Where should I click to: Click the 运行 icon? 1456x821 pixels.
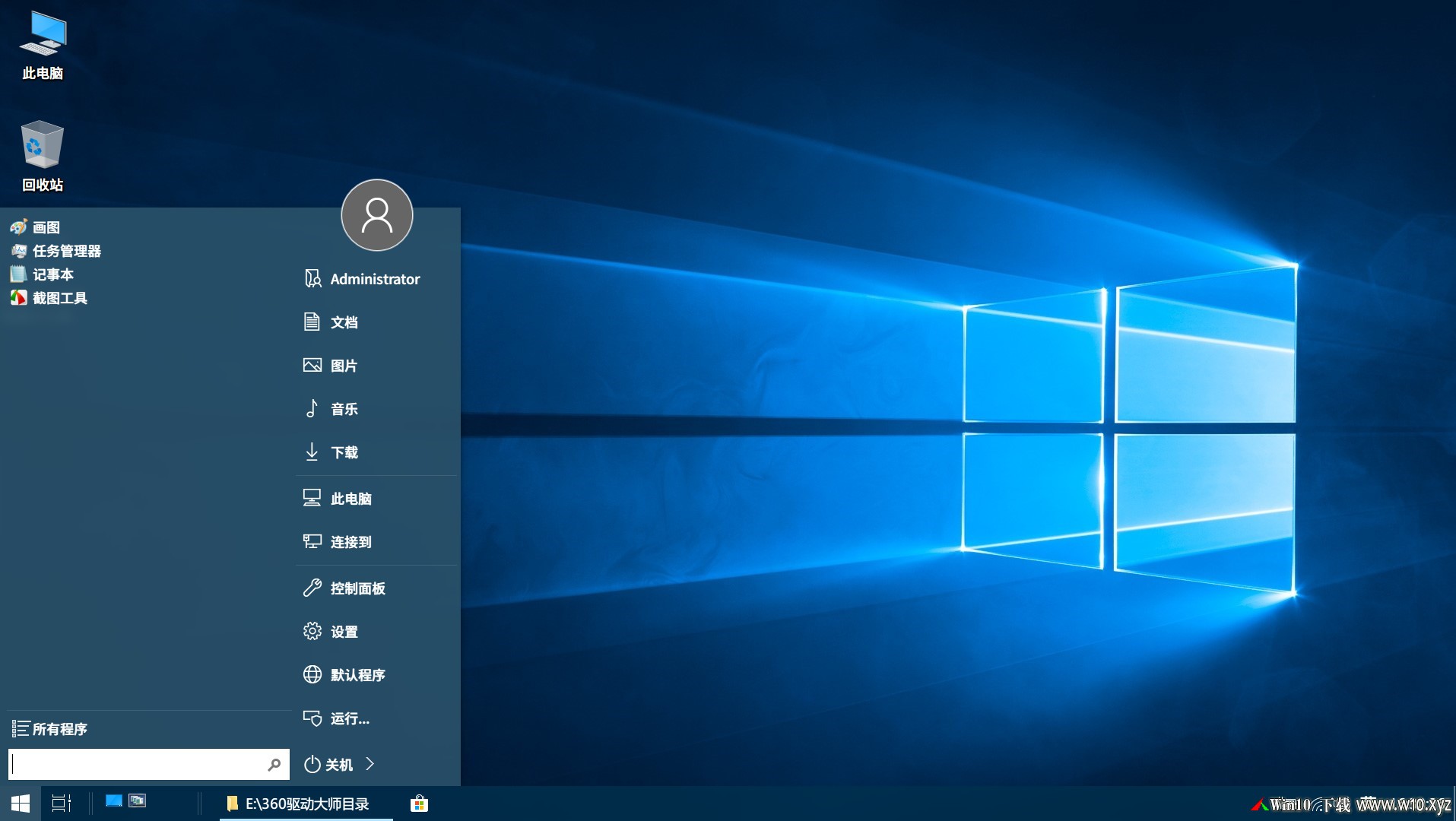[x=312, y=718]
